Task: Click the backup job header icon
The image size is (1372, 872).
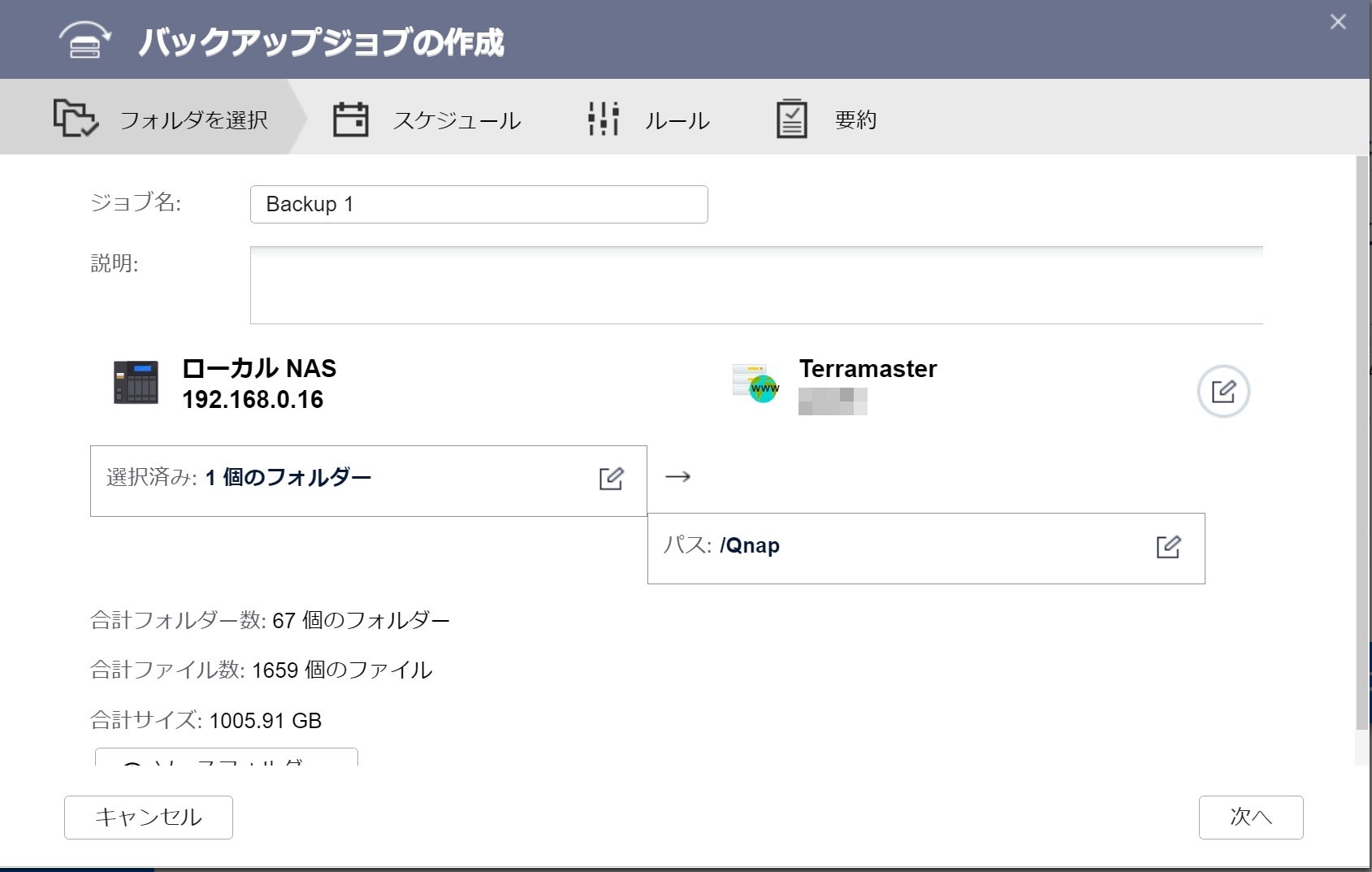Action: (84, 41)
